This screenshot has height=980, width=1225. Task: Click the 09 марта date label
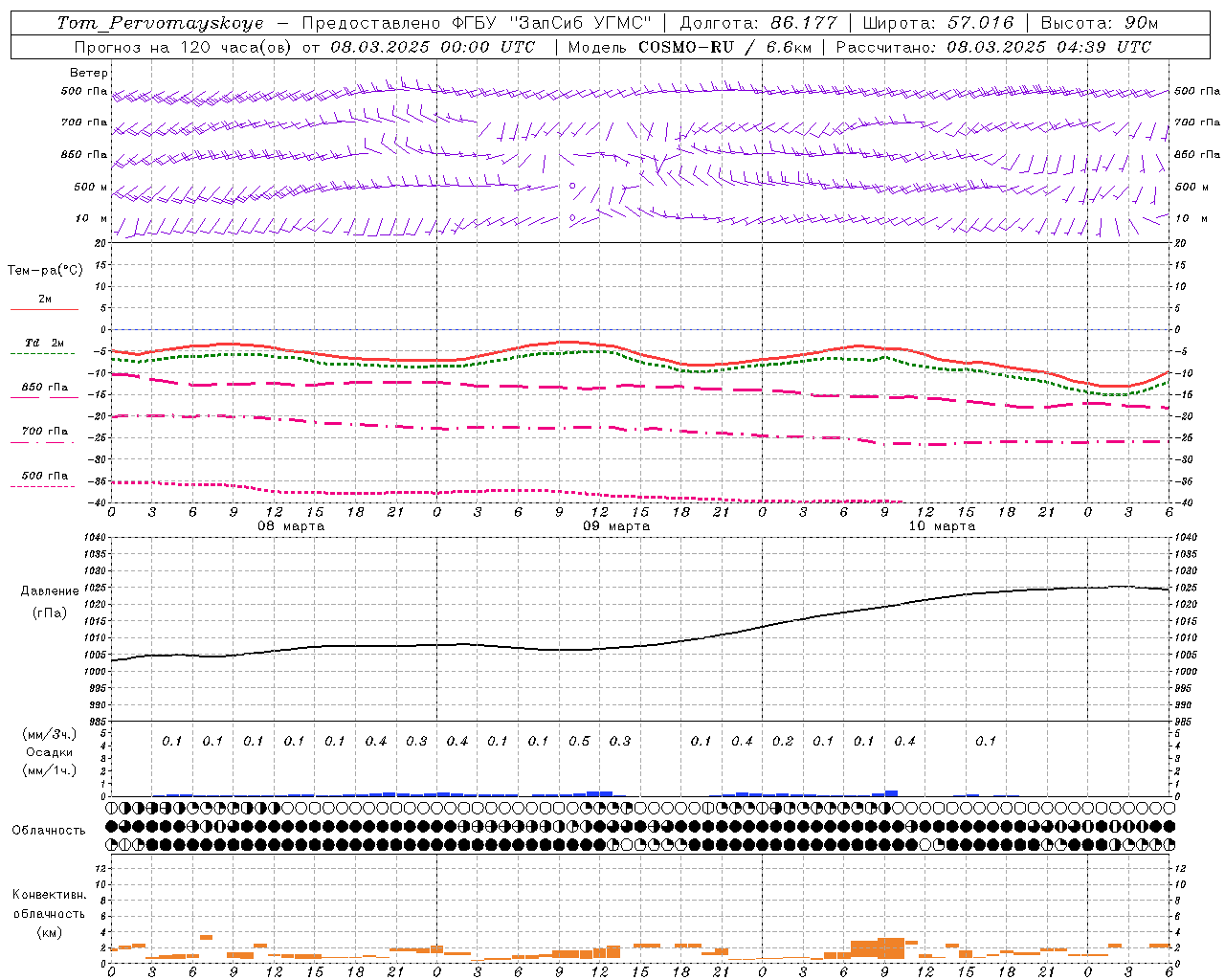click(x=616, y=526)
